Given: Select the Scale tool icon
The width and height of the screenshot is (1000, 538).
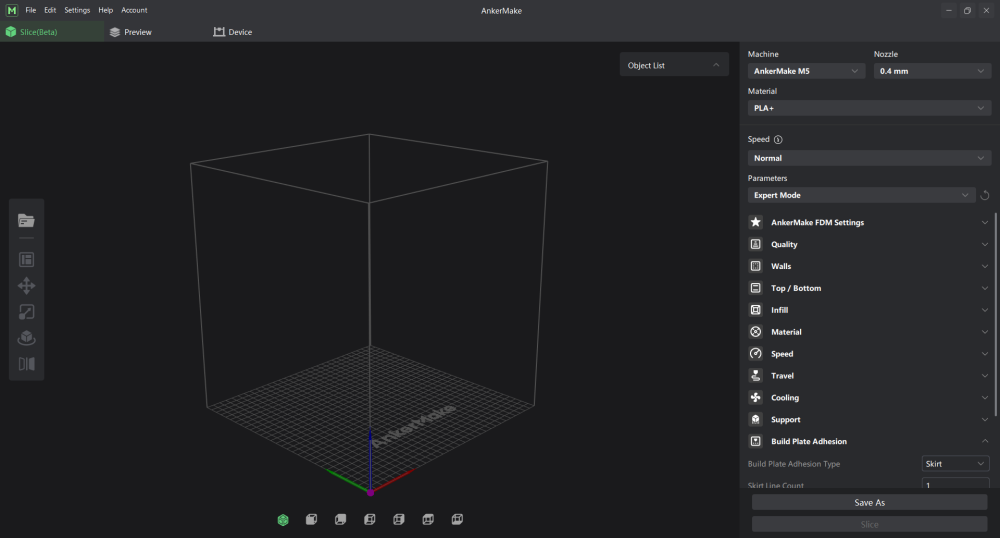Looking at the screenshot, I should point(26,312).
